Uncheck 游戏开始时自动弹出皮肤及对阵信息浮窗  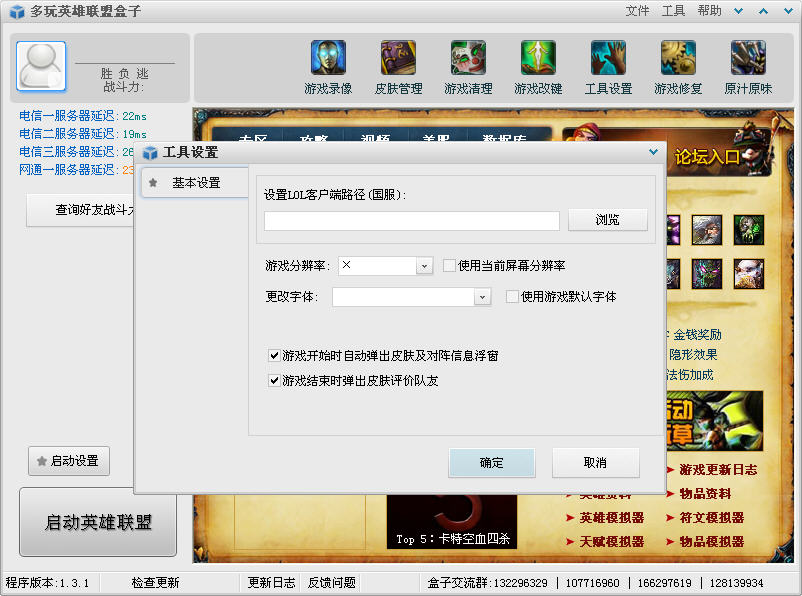tap(274, 356)
